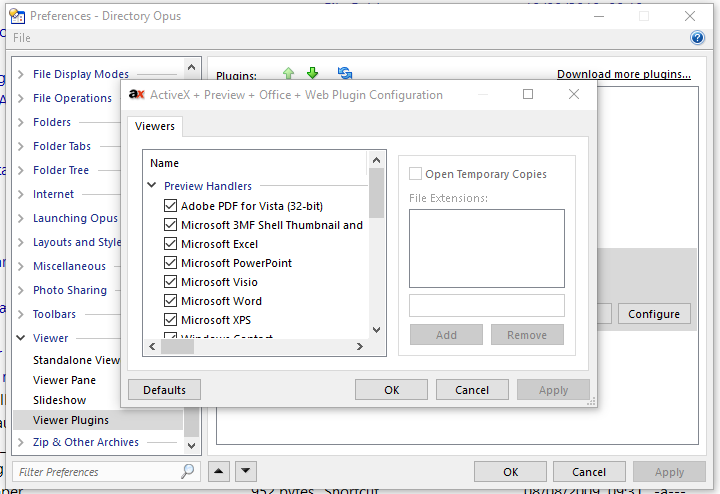Maximize the plugin configuration dialog
This screenshot has height=494, width=720.
[x=528, y=94]
